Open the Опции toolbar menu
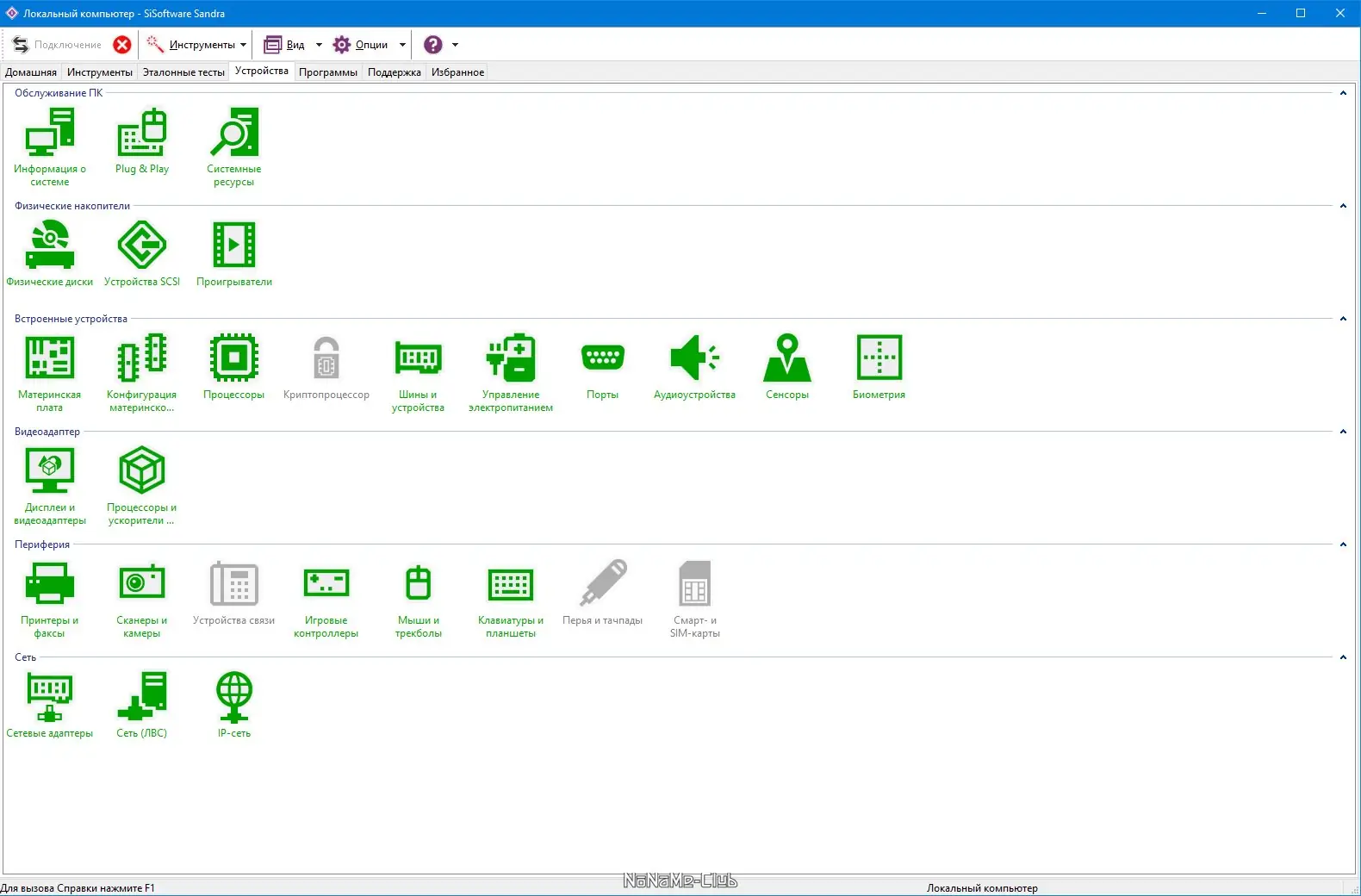Image resolution: width=1361 pixels, height=896 pixels. (369, 45)
